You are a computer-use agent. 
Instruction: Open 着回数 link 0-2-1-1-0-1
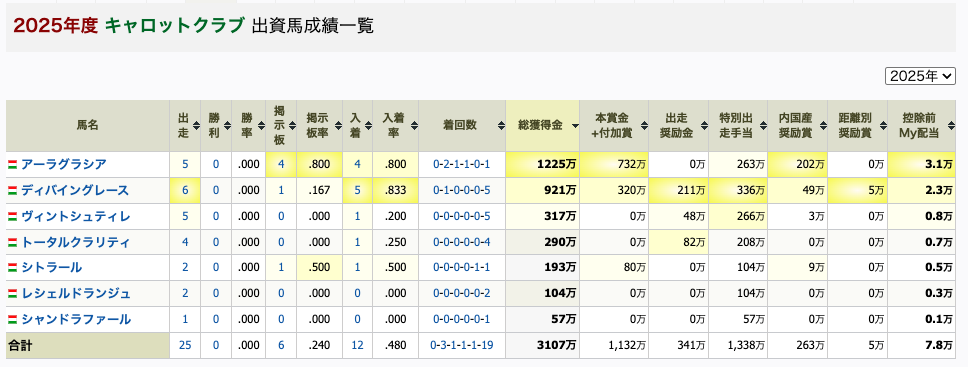pyautogui.click(x=462, y=164)
